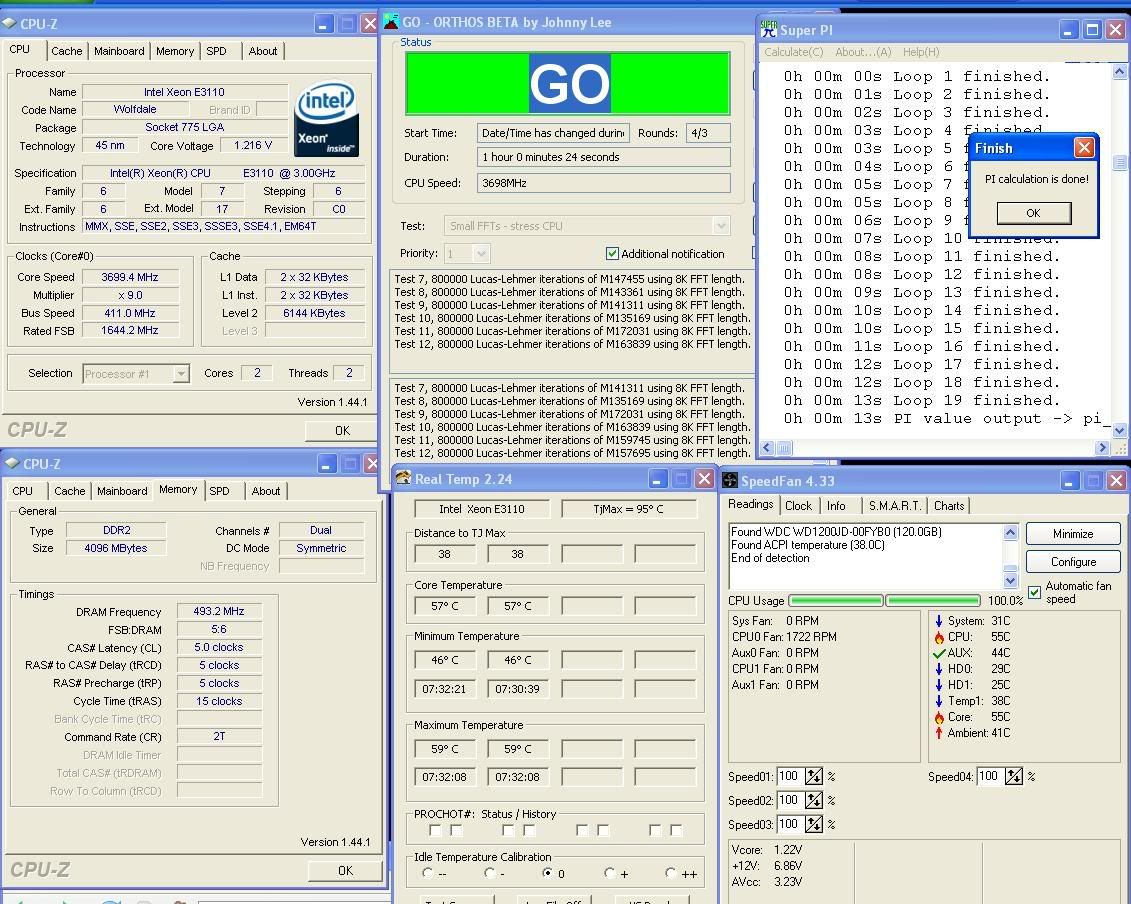The image size is (1131, 904).
Task: Open the Charts tab in SpeedFan
Action: pos(948,506)
